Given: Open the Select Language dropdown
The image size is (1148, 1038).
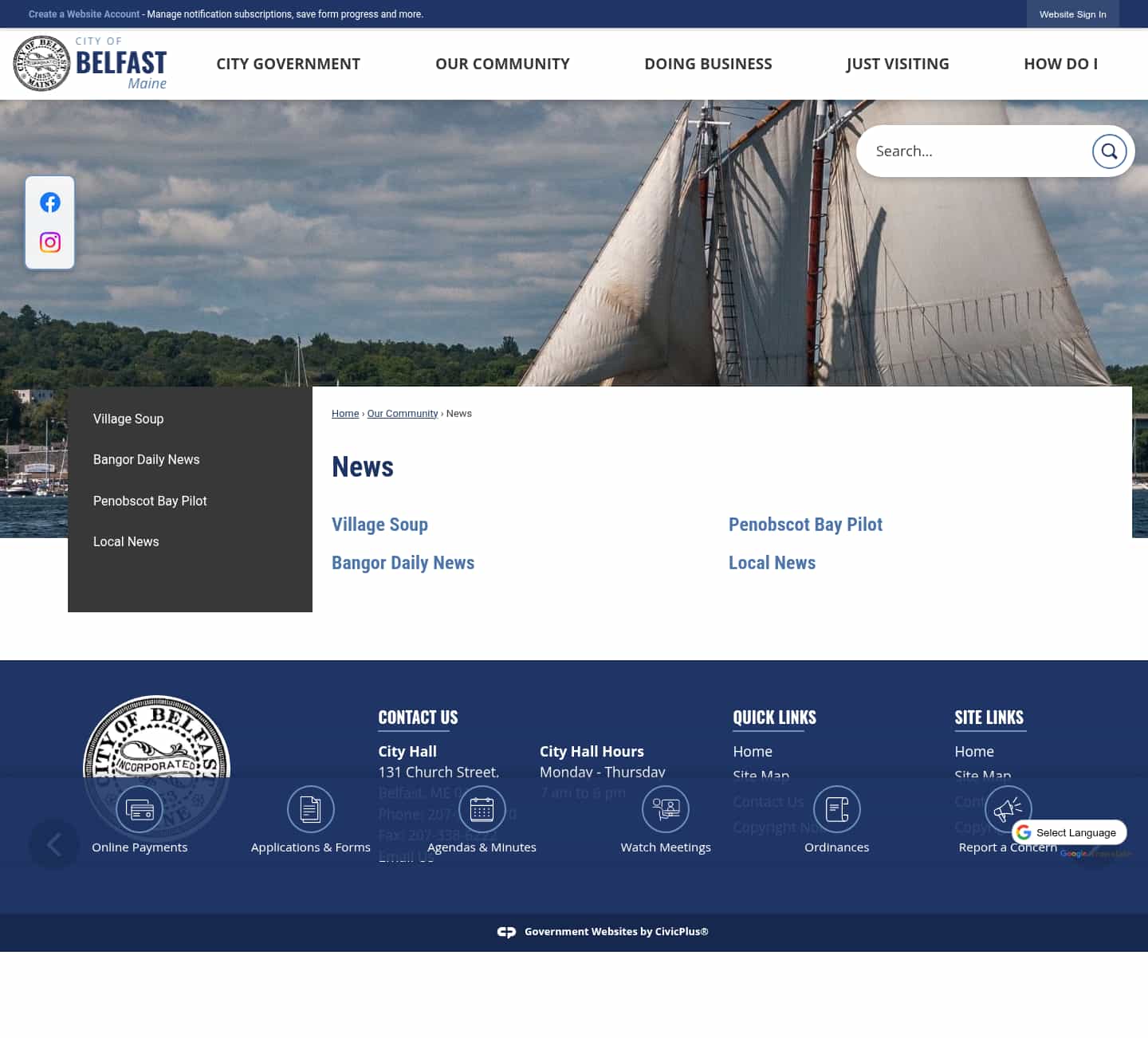Looking at the screenshot, I should (1069, 832).
